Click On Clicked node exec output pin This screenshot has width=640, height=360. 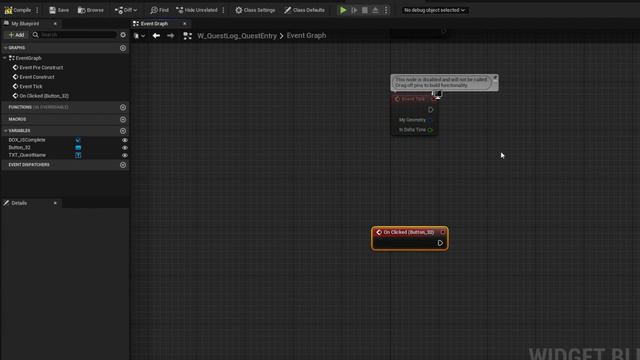440,243
